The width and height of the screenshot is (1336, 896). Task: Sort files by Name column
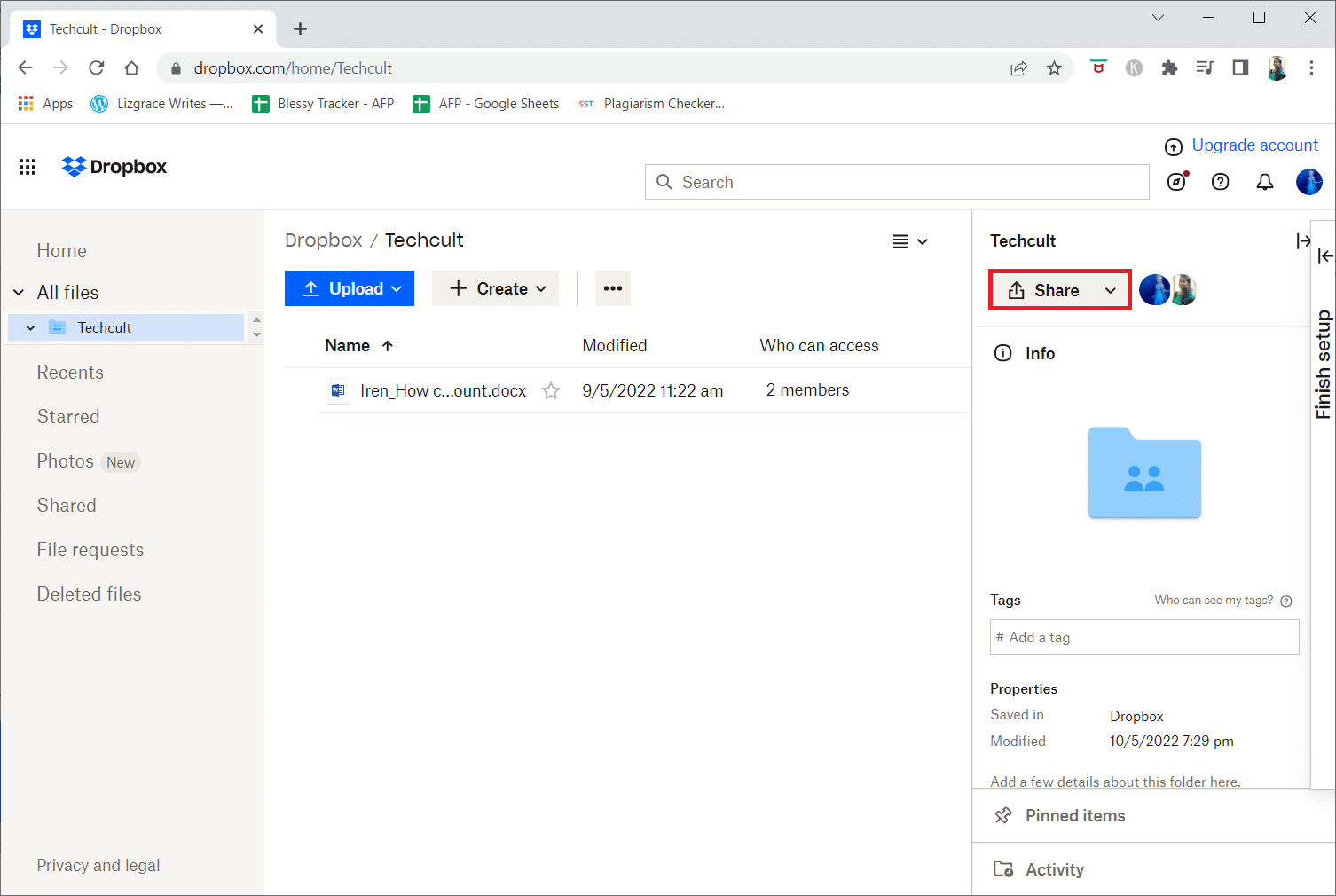click(x=358, y=346)
